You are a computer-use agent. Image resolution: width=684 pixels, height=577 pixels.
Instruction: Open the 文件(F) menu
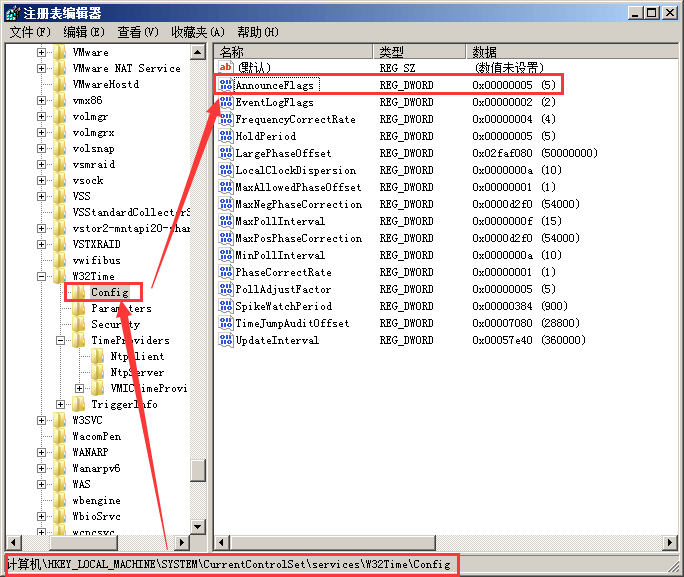(30, 32)
